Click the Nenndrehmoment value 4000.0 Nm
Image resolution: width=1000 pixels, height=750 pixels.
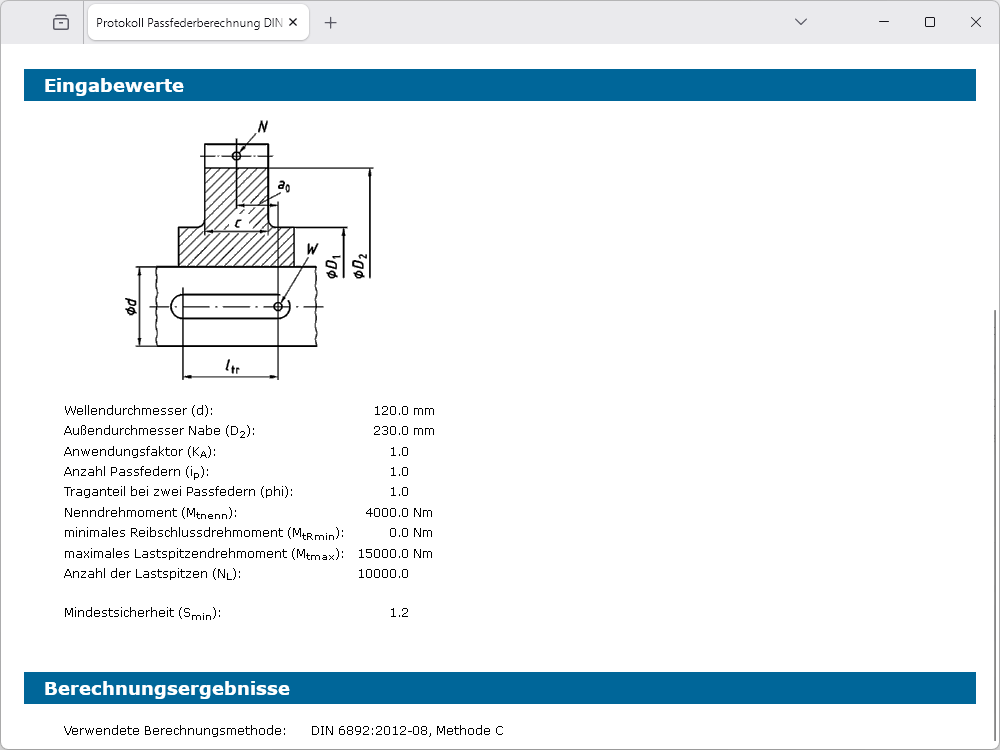click(399, 513)
